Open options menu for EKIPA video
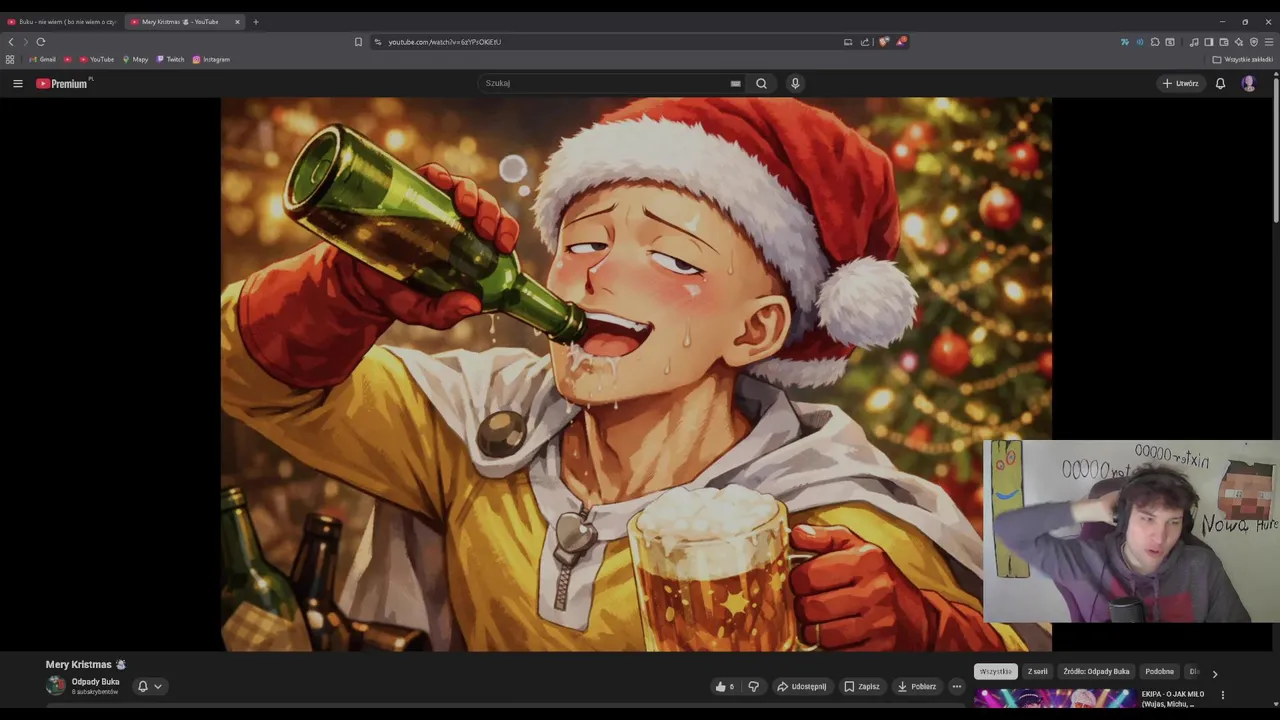The image size is (1280, 720). click(1222, 695)
